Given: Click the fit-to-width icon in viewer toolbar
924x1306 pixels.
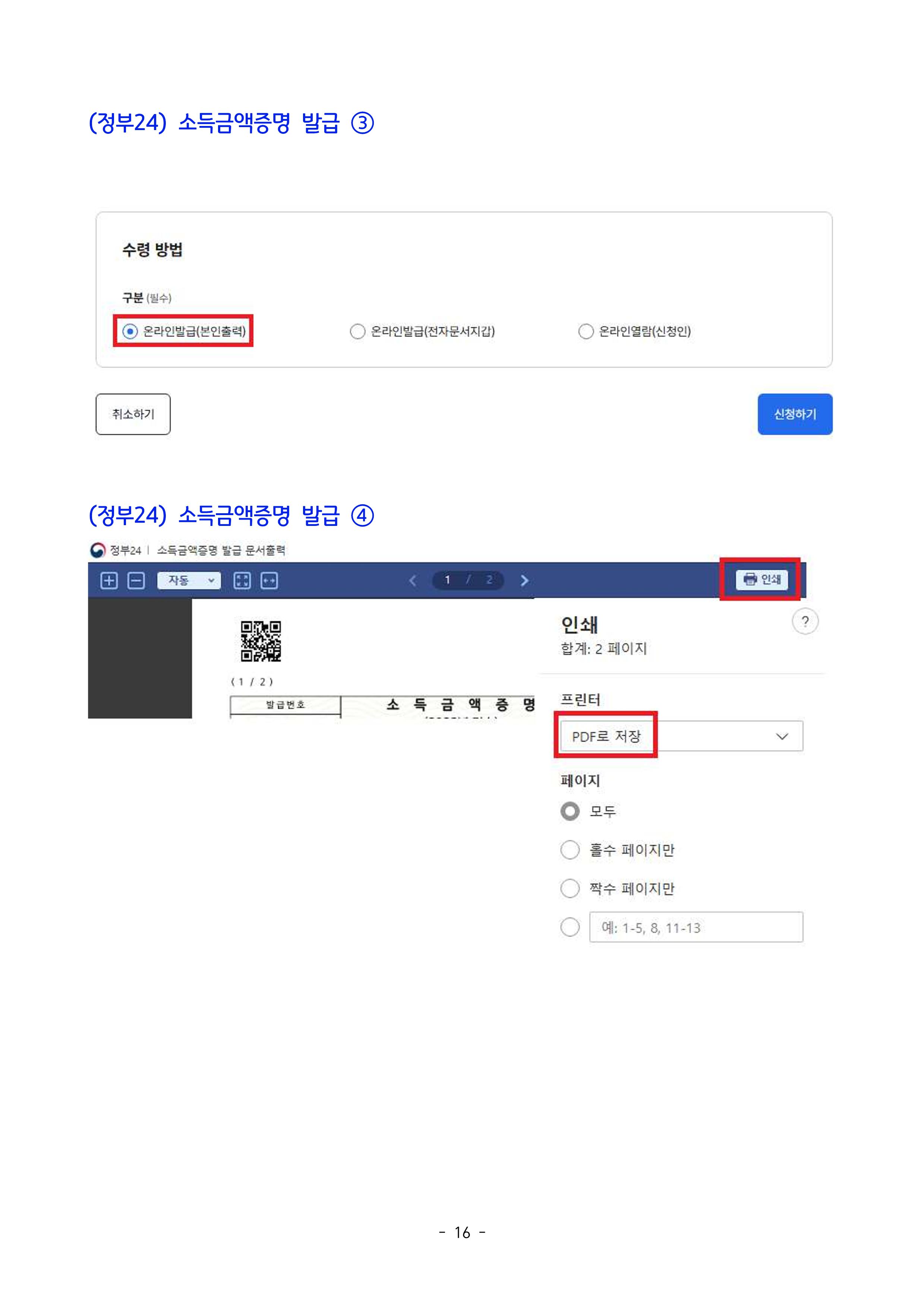Looking at the screenshot, I should pos(268,580).
